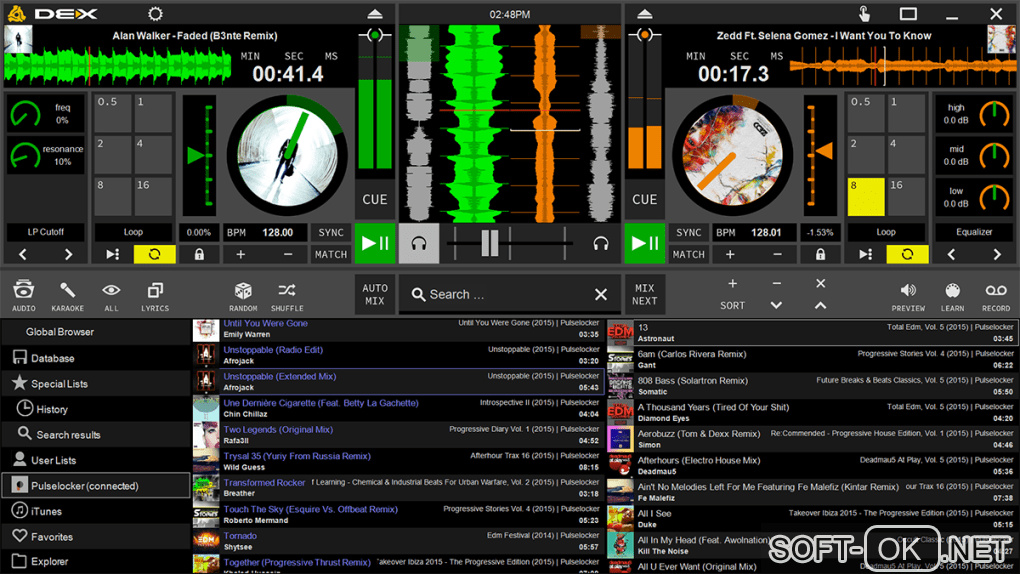Open Database in browser sidebar
The height and width of the screenshot is (574, 1020).
(96, 358)
